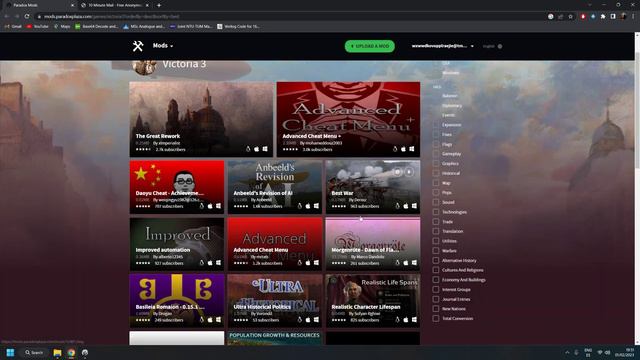Click the Apple icon on Anbeeld's Revision of AI card

click(x=308, y=206)
